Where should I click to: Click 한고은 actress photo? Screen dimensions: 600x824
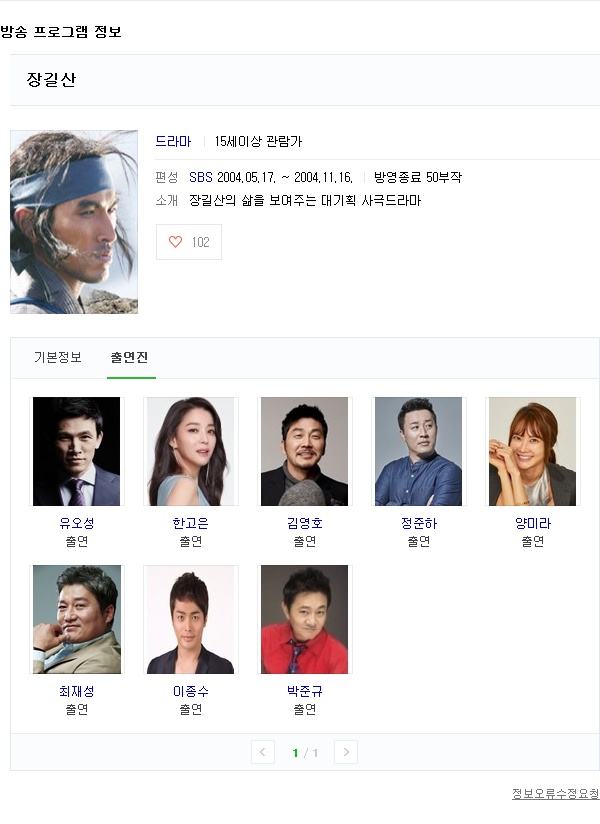pyautogui.click(x=191, y=451)
